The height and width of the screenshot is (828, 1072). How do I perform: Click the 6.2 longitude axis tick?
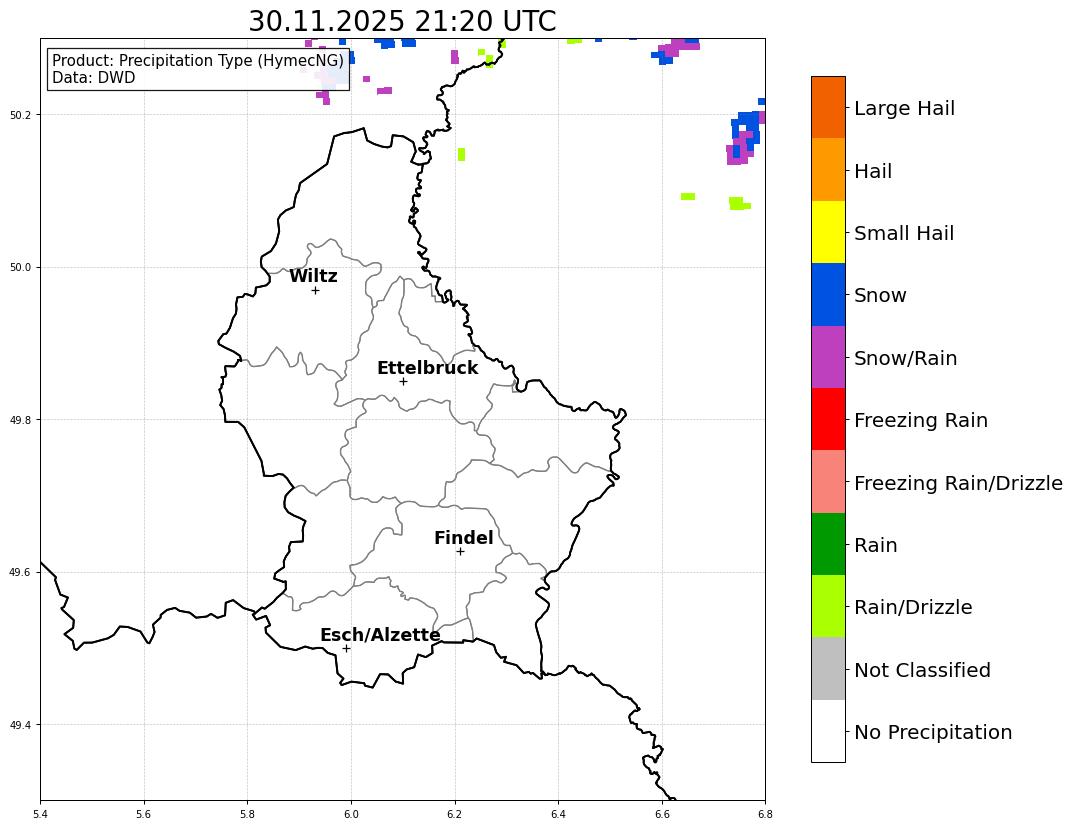point(455,814)
